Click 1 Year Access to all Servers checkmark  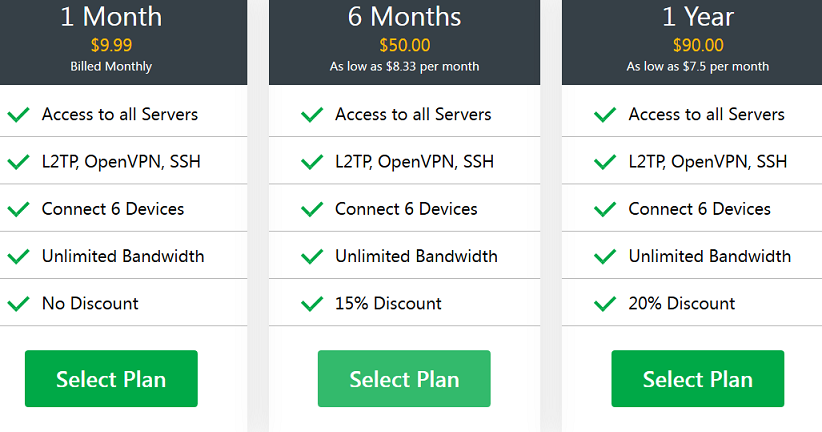tap(604, 115)
